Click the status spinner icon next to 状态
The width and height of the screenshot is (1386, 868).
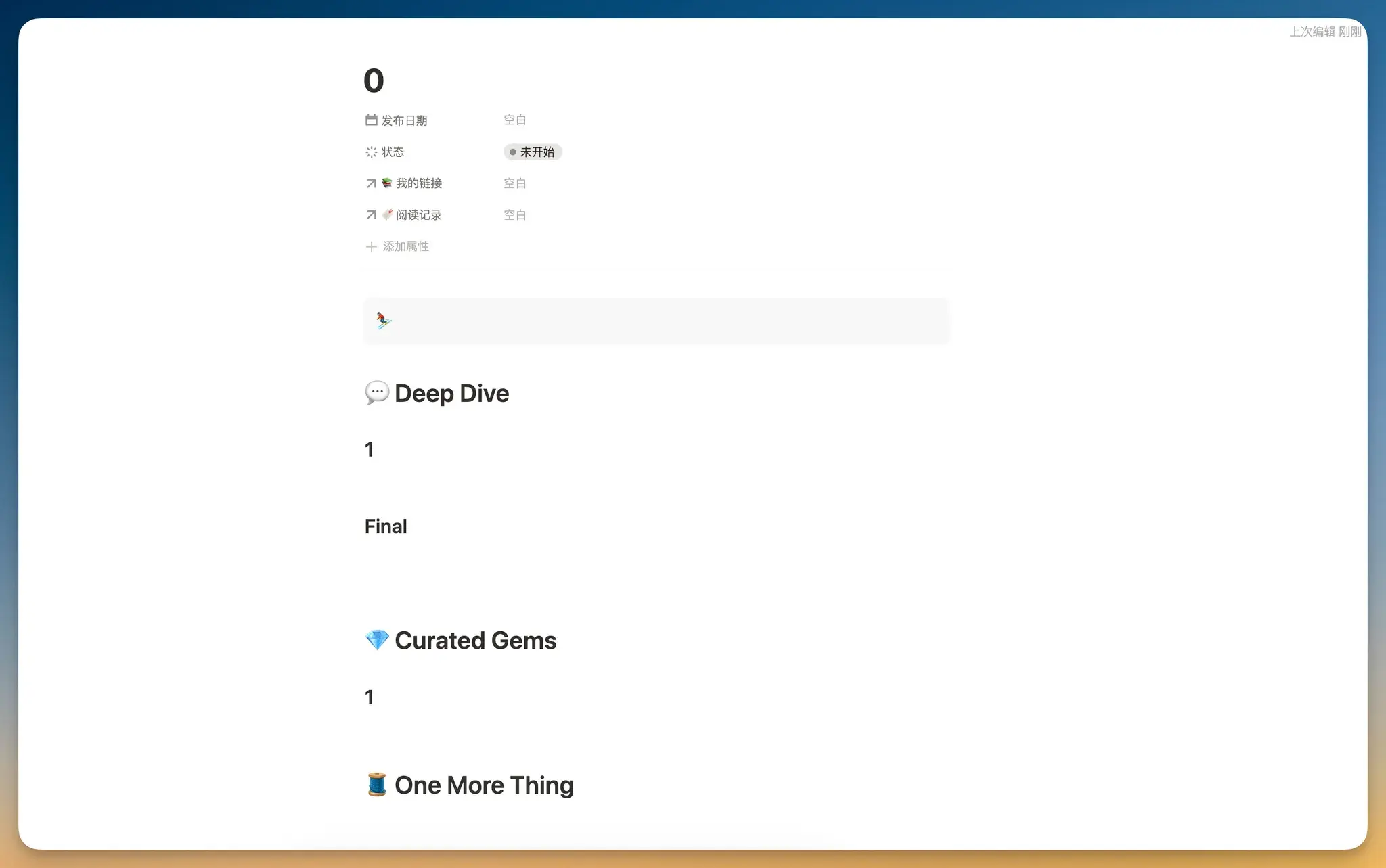point(371,152)
